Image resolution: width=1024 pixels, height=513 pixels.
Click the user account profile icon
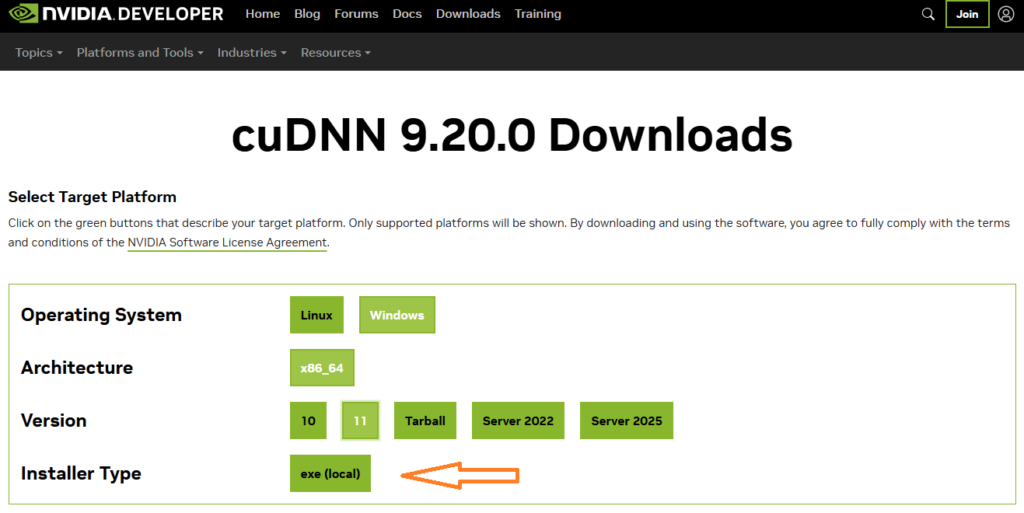[1005, 14]
